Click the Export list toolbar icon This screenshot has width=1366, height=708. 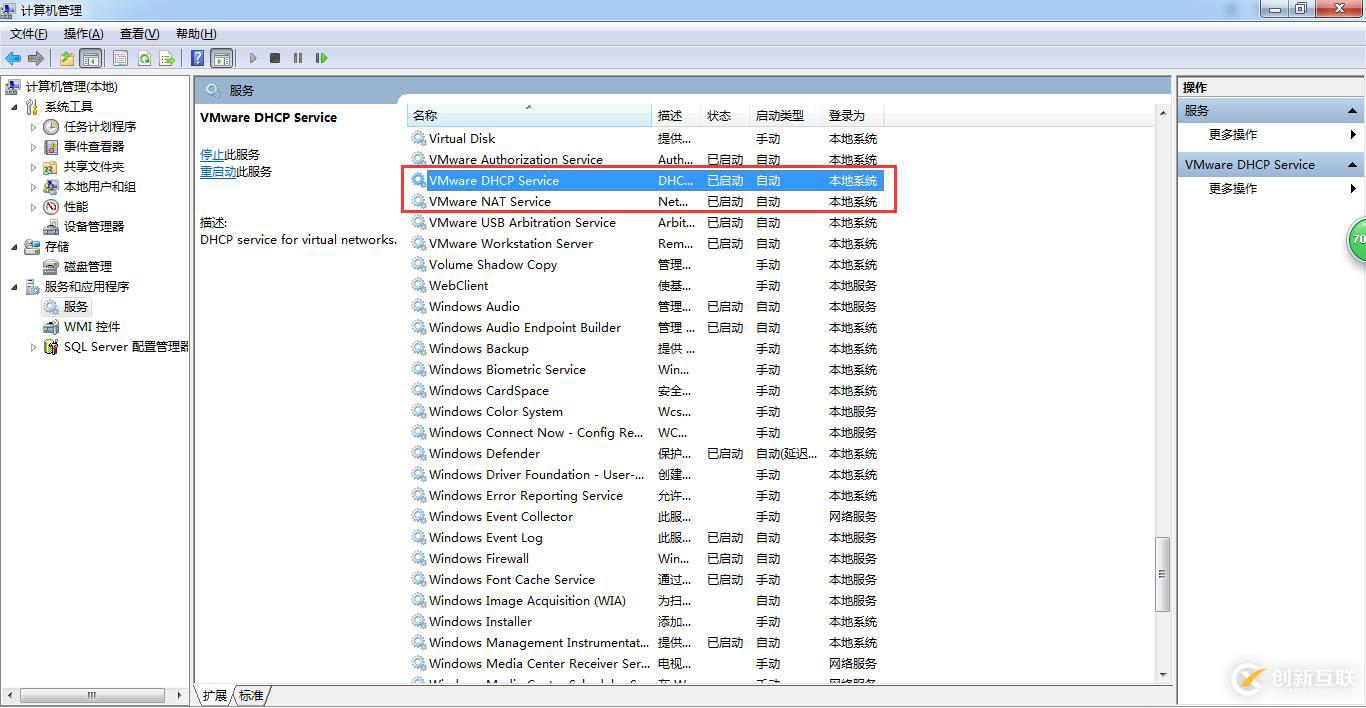click(167, 58)
